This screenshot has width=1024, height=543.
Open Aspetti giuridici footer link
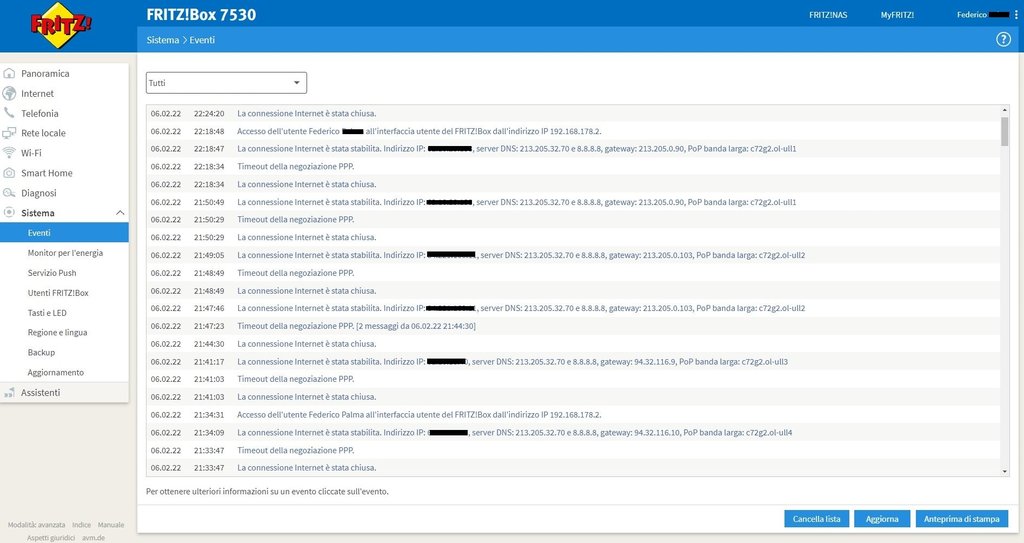point(51,538)
